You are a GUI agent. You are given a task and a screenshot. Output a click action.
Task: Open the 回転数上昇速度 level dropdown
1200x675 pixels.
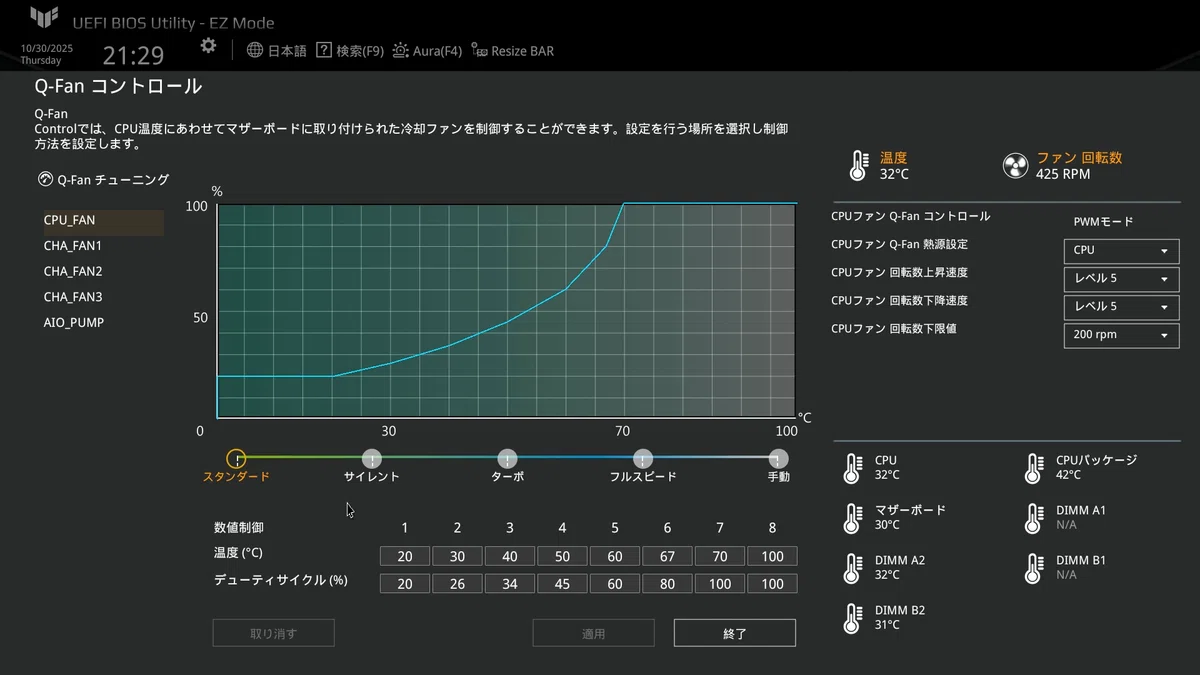point(1121,279)
